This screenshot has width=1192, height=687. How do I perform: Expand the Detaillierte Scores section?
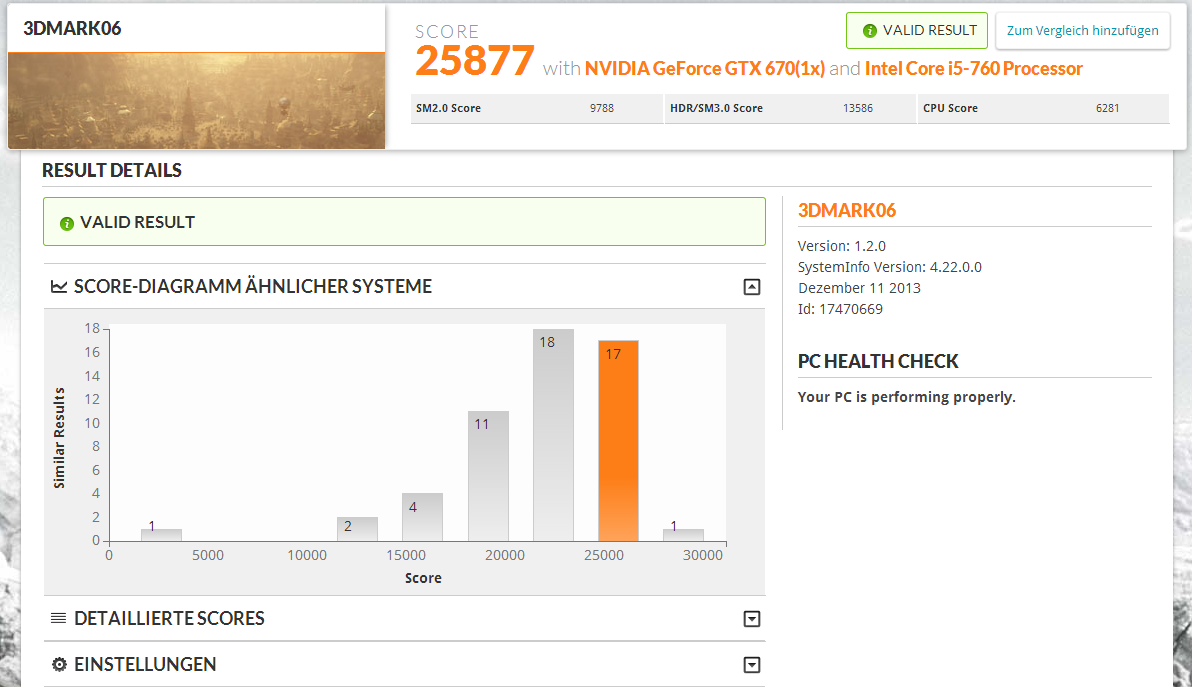coord(752,619)
